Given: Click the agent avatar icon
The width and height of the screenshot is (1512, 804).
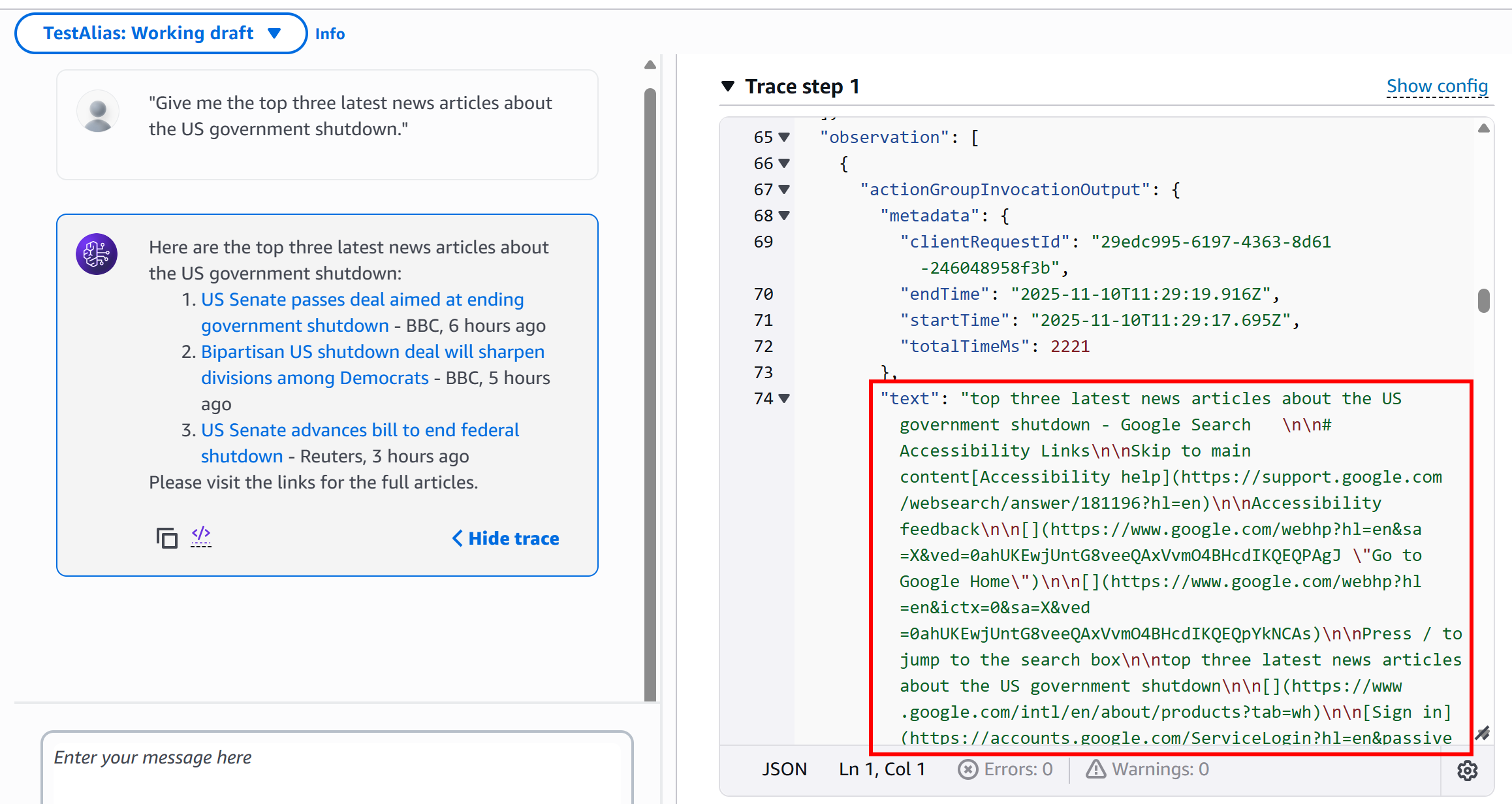Looking at the screenshot, I should (x=96, y=254).
